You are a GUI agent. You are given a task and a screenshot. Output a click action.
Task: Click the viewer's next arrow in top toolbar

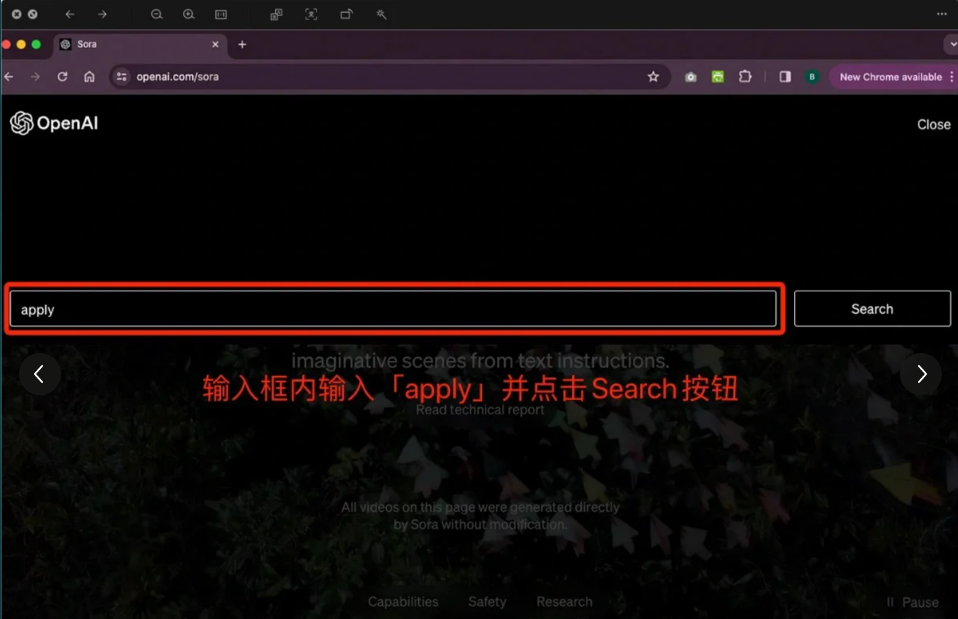[x=102, y=14]
